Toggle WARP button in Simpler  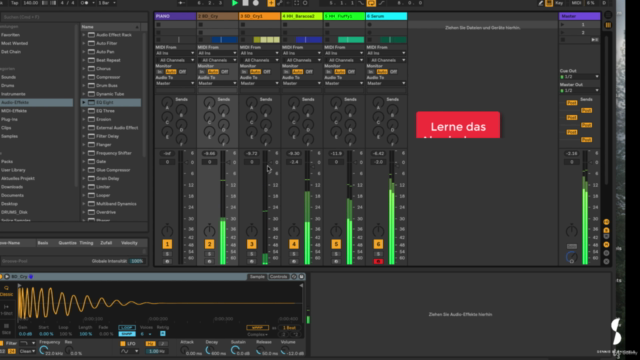point(257,328)
